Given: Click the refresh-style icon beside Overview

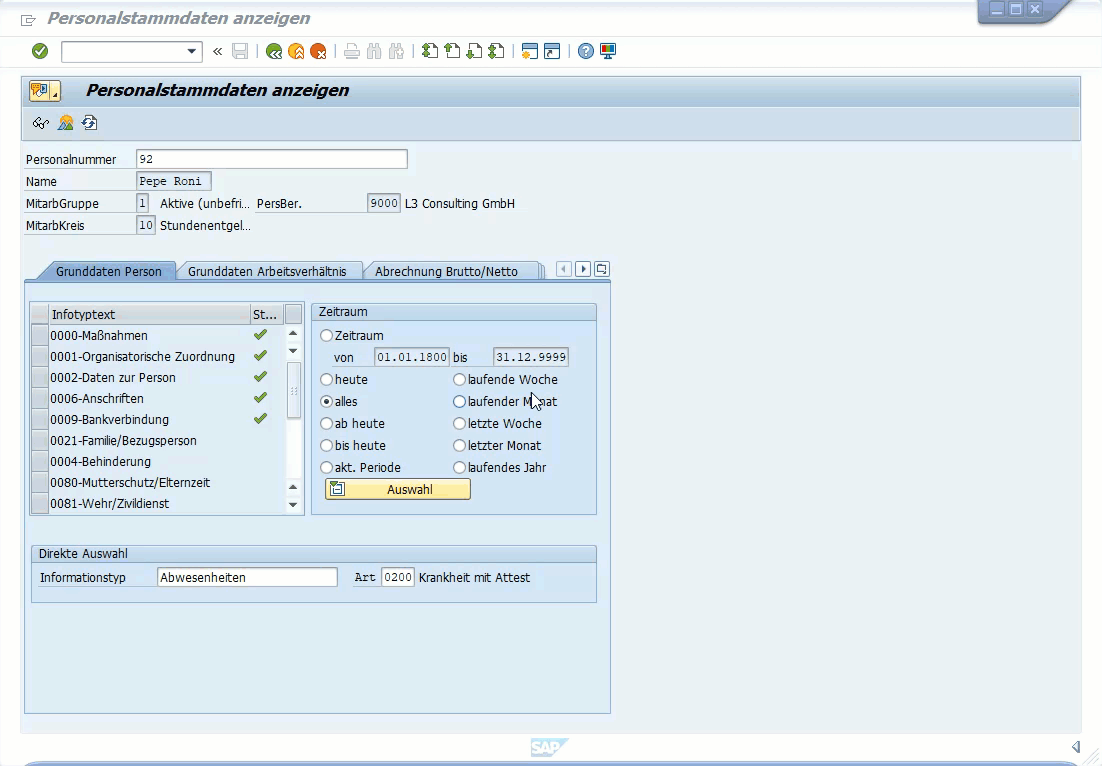Looking at the screenshot, I should coord(89,124).
